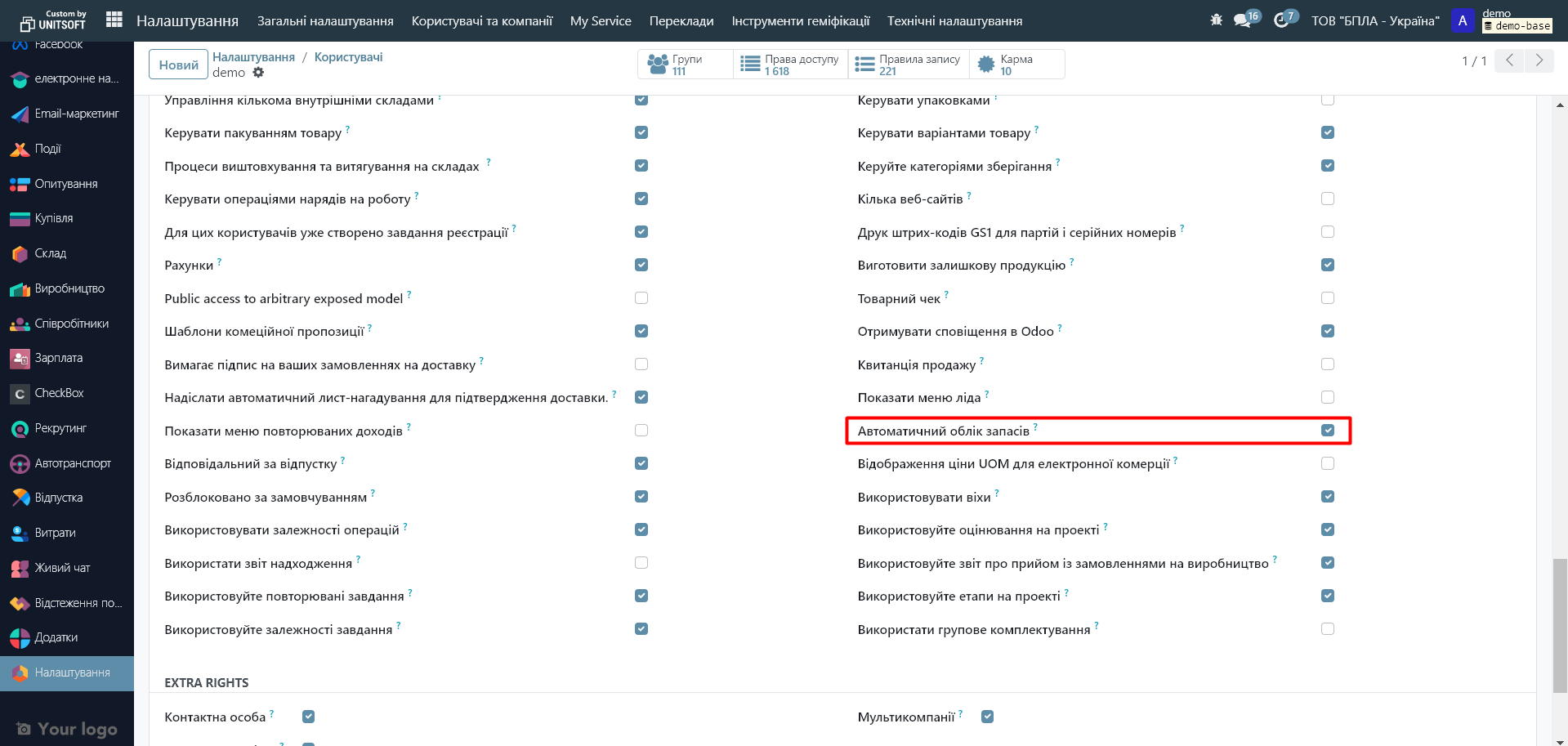The image size is (1568, 746).
Task: Check the Кілька веб-сайтів checkbox
Action: (1327, 199)
